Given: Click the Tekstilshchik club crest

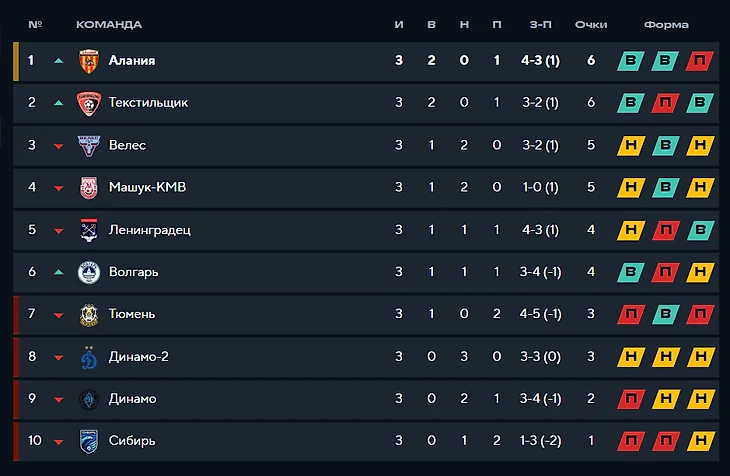Looking at the screenshot, I should point(89,103).
